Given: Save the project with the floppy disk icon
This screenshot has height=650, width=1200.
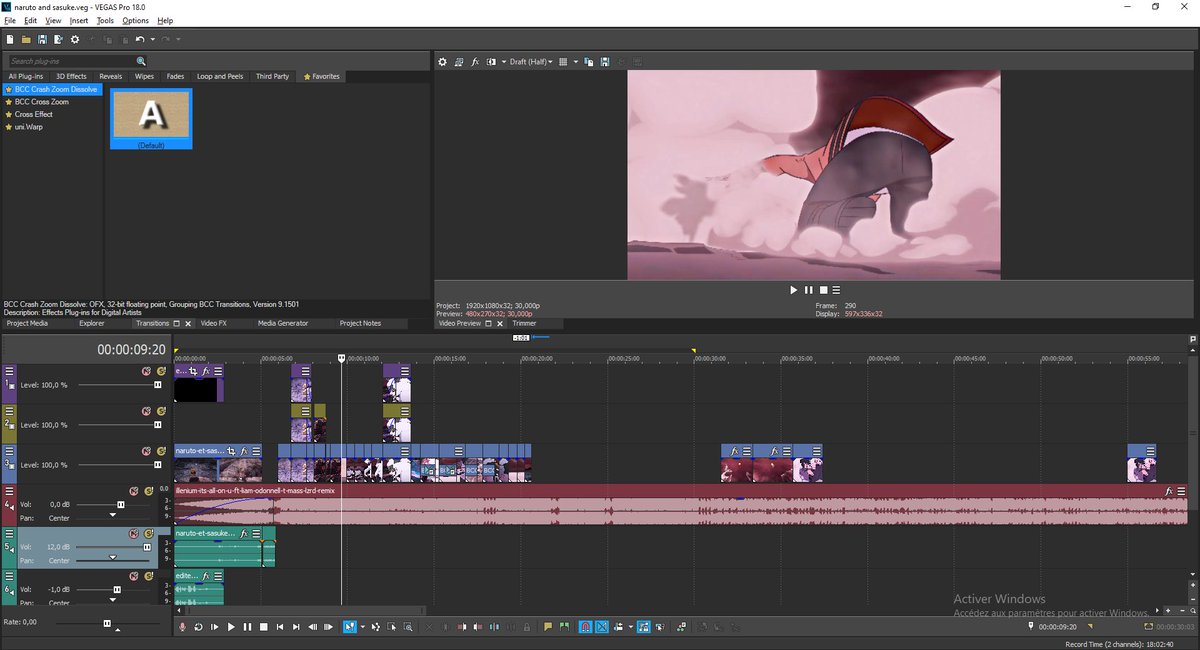Looking at the screenshot, I should coord(42,39).
